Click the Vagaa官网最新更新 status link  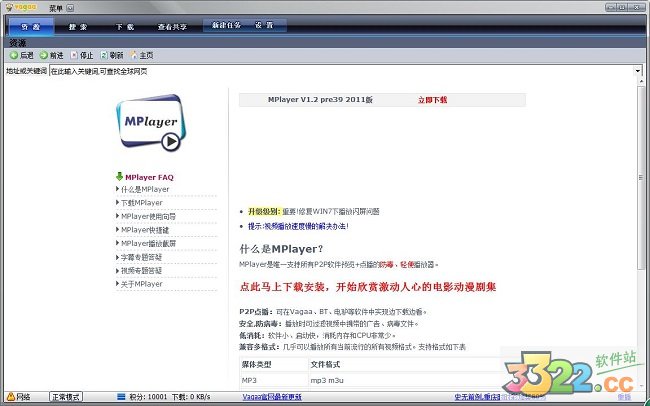click(x=272, y=397)
